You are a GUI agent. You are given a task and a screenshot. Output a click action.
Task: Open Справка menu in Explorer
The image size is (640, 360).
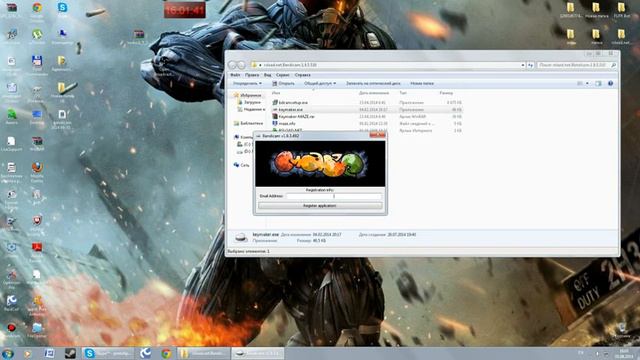tap(302, 75)
